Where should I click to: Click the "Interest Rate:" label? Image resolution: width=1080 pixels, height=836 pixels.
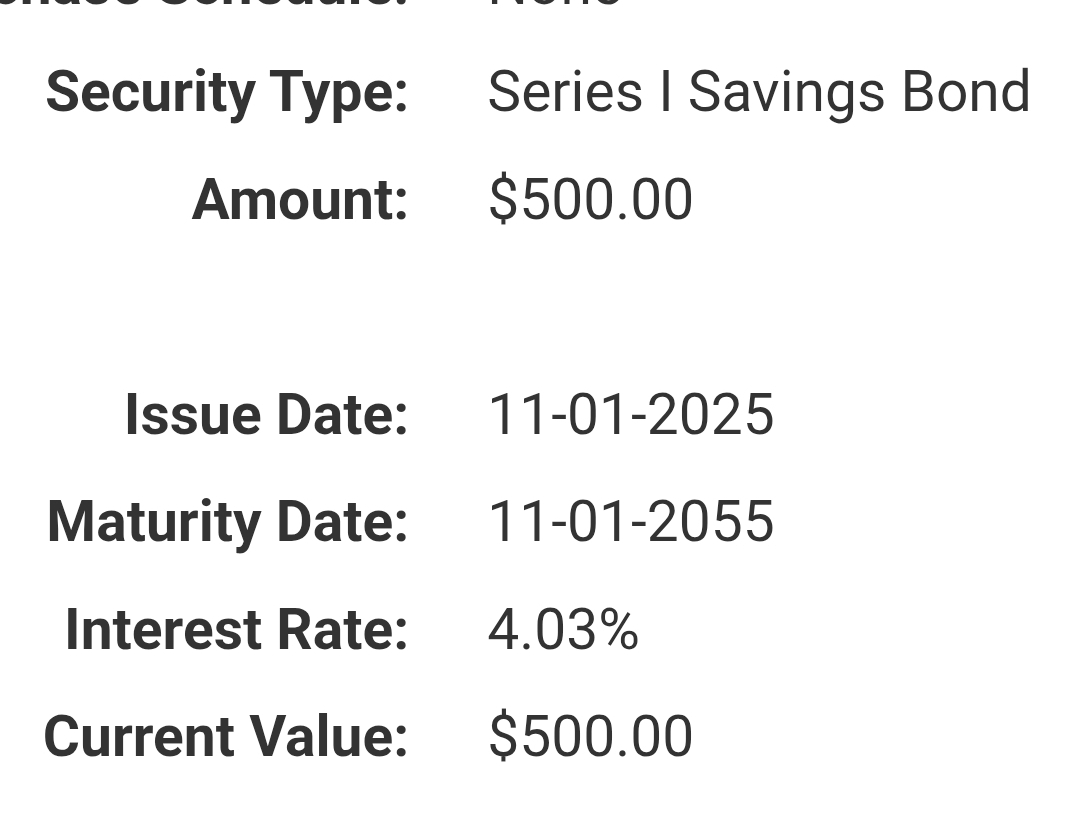(236, 630)
